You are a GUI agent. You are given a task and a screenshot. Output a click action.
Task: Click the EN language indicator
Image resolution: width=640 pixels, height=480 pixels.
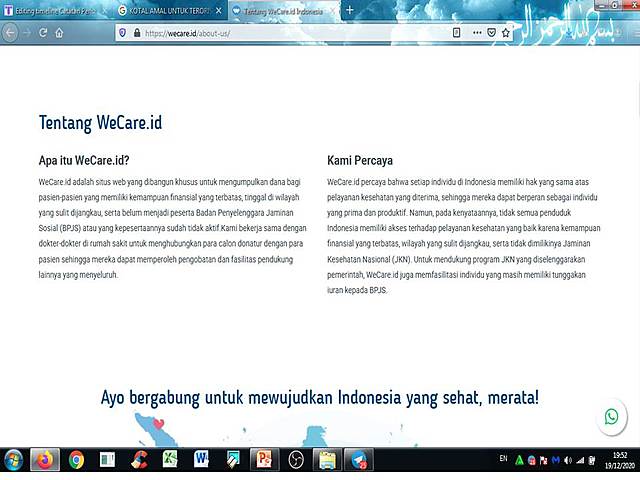503,459
